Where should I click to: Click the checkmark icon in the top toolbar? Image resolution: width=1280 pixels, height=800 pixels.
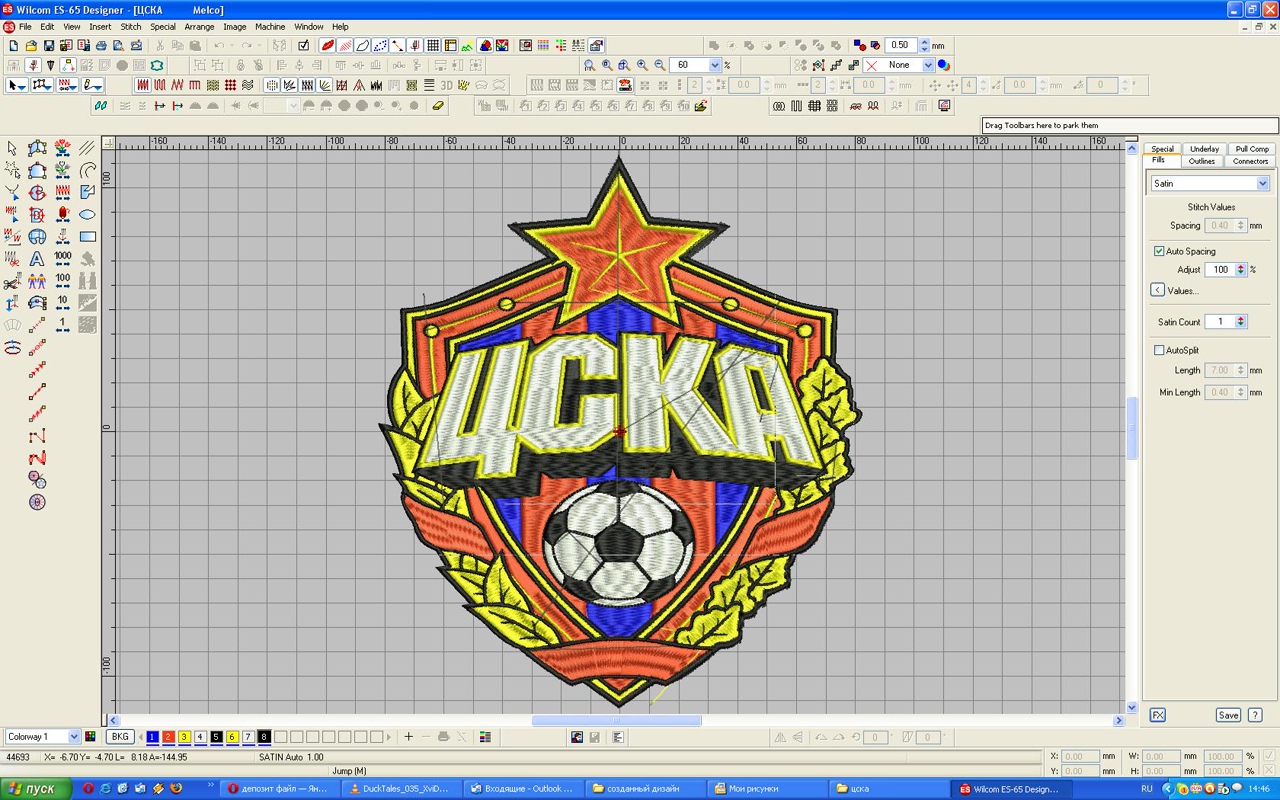304,46
